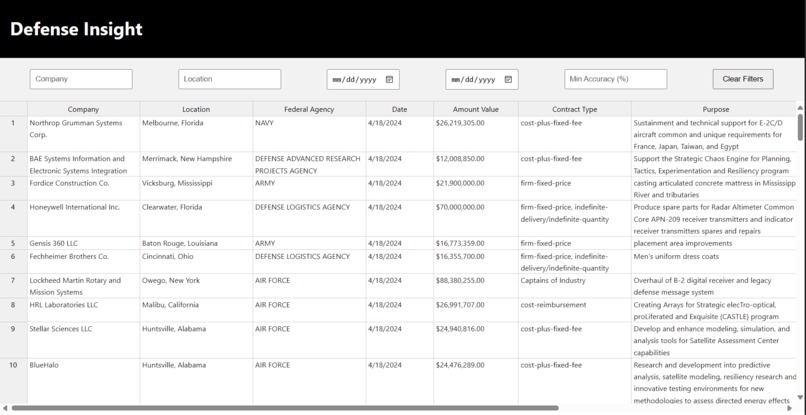Click Cincinnati, Ohio location cell
Viewport: 806px width, 415px height.
(196, 262)
